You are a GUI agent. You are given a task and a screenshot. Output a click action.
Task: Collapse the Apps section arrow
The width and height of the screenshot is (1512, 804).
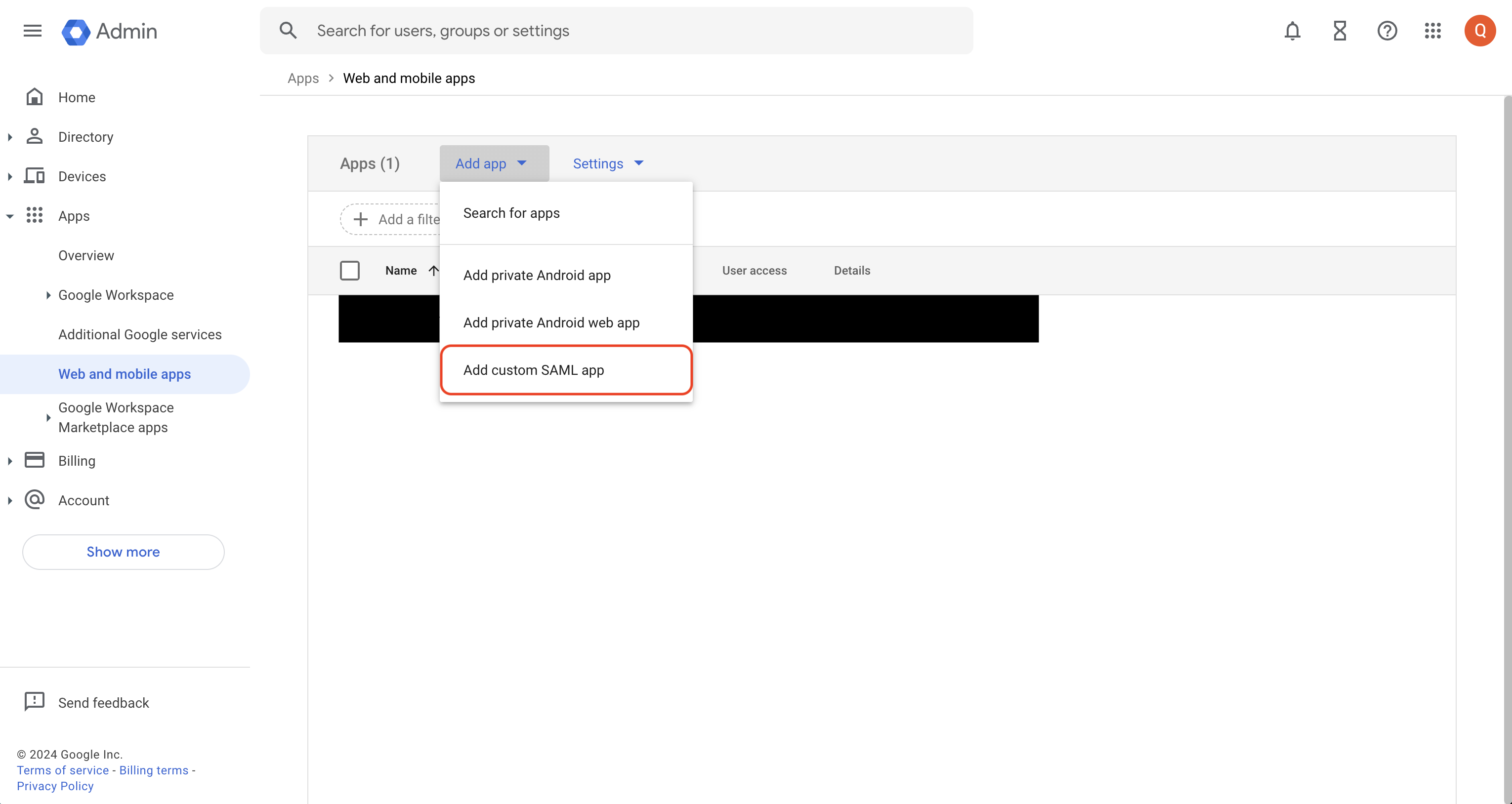click(x=10, y=216)
